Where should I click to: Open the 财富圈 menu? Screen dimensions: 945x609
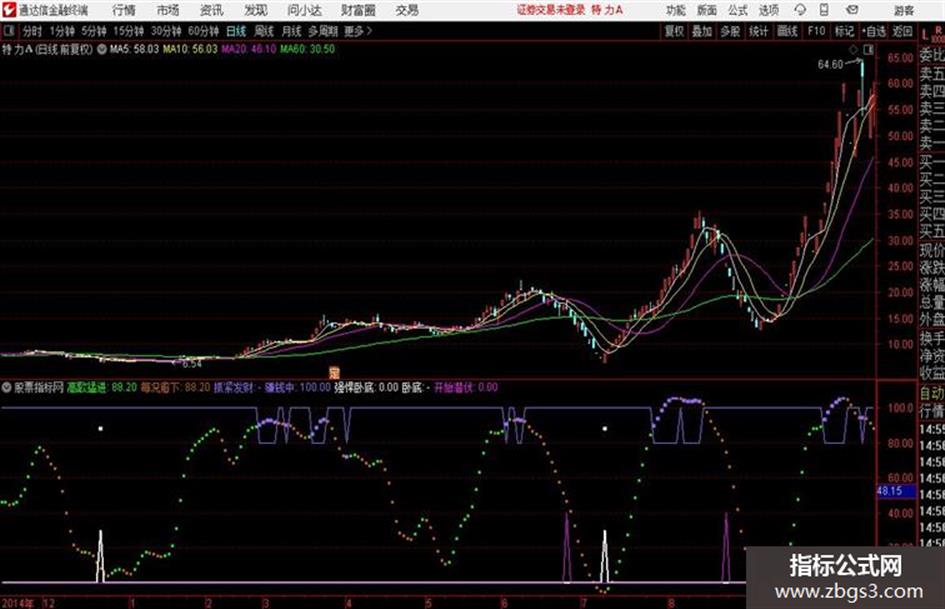point(358,10)
